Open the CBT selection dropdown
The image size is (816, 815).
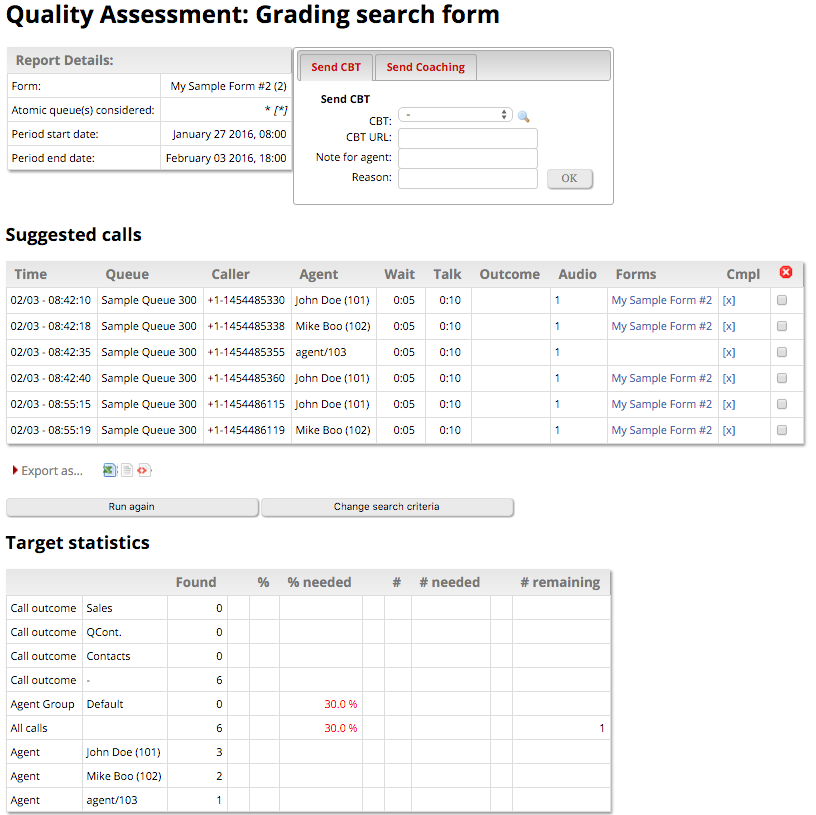(x=455, y=115)
